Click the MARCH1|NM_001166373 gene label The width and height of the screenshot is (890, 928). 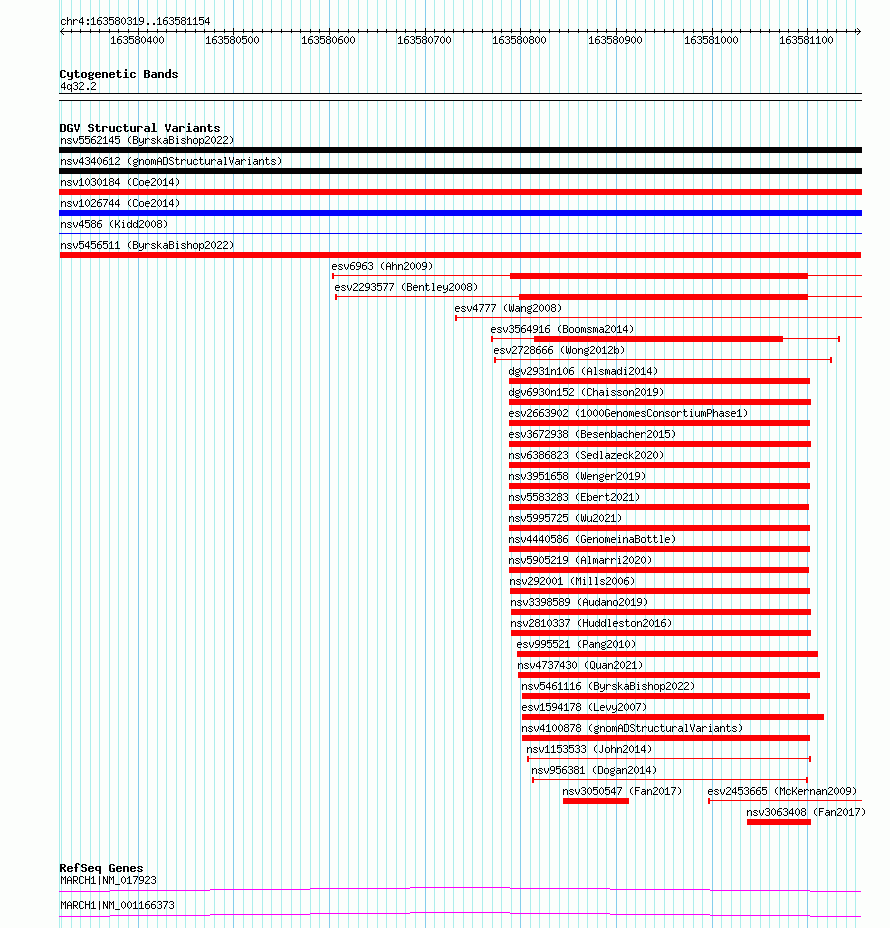pos(117,906)
